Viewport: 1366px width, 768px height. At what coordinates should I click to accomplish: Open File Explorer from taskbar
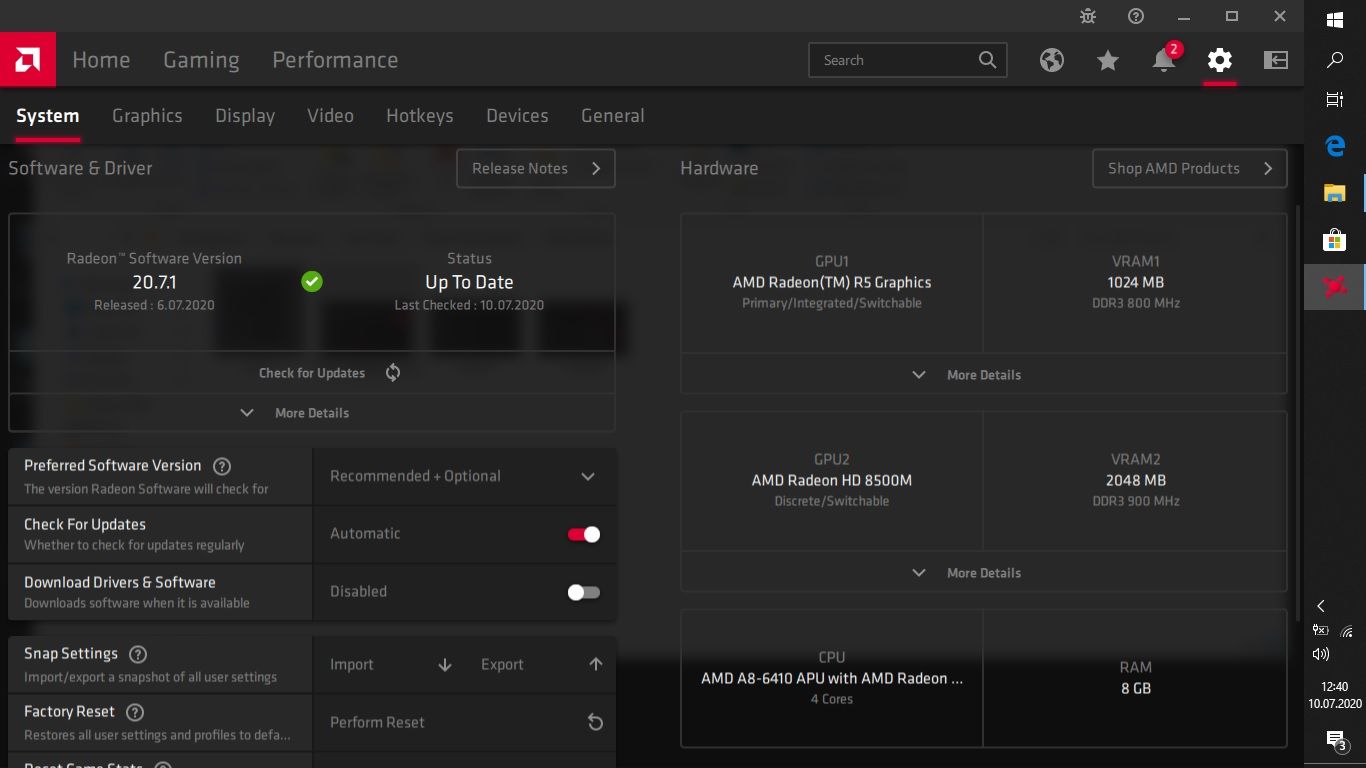1335,193
